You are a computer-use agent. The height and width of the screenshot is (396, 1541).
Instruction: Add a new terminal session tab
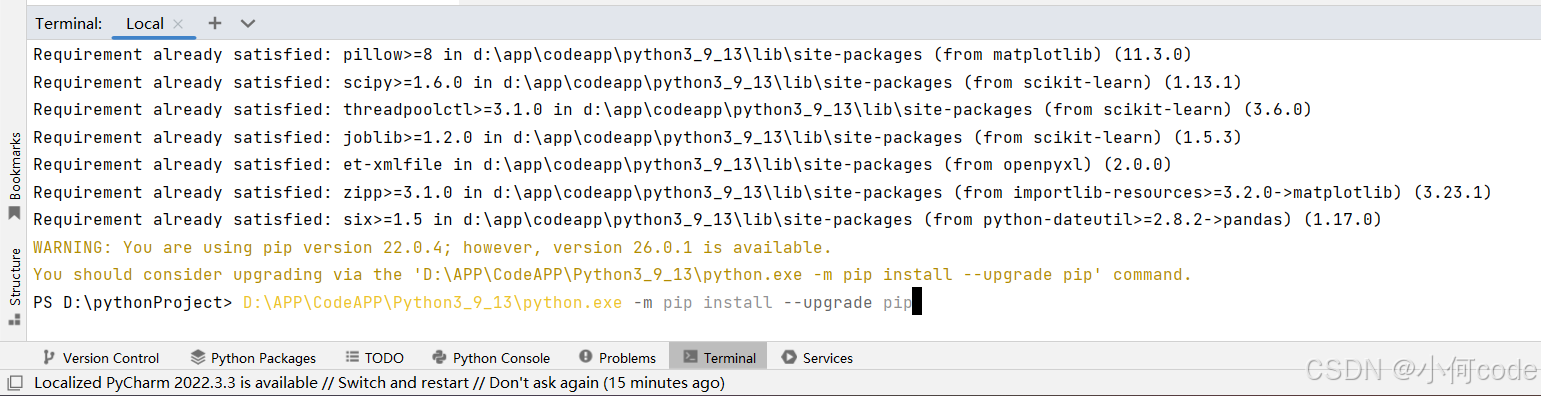click(x=214, y=23)
